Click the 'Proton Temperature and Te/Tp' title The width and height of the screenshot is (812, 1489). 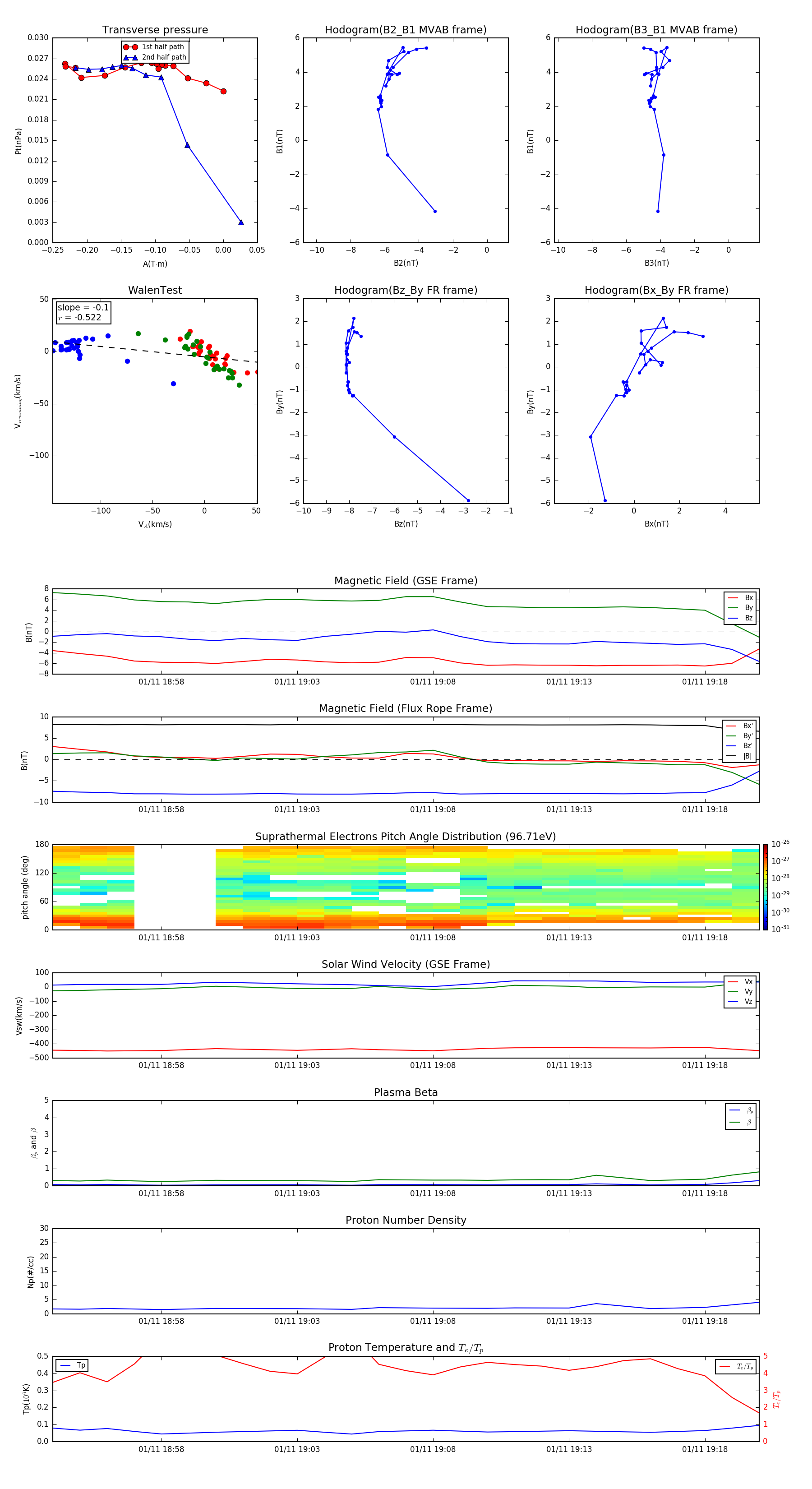[406, 1348]
